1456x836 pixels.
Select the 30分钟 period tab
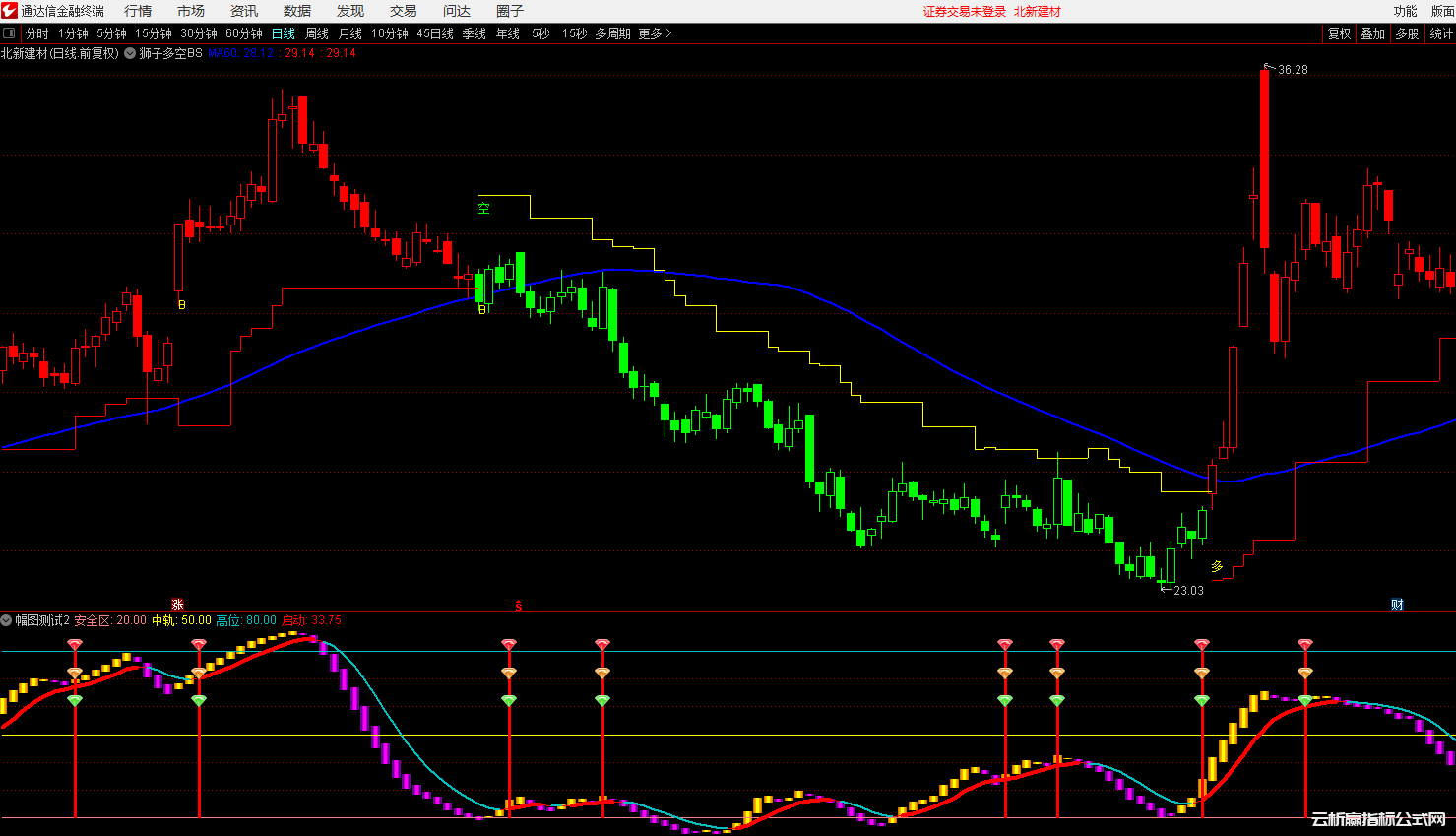tap(199, 33)
